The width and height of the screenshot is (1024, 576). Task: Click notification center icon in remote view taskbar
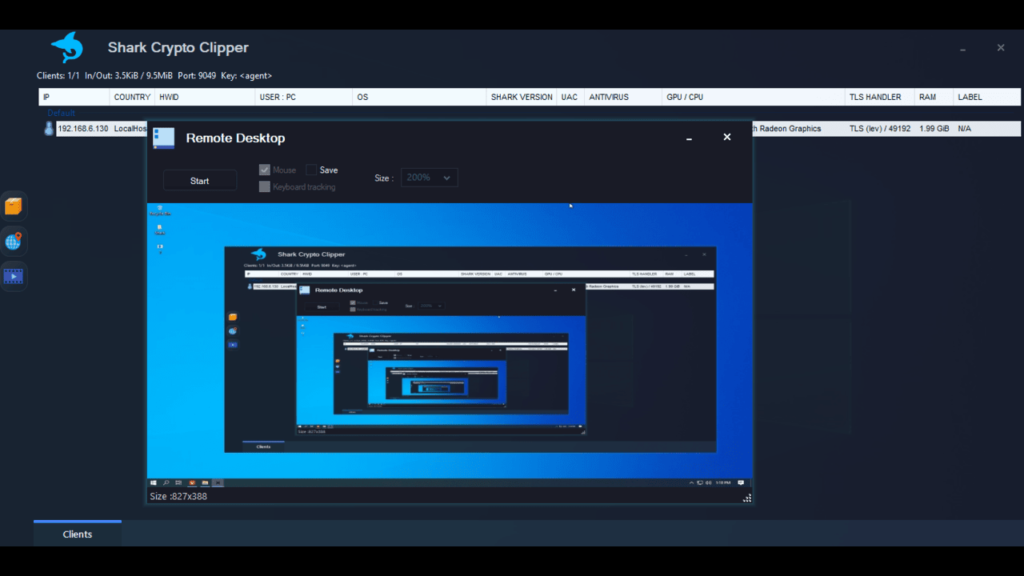click(741, 483)
